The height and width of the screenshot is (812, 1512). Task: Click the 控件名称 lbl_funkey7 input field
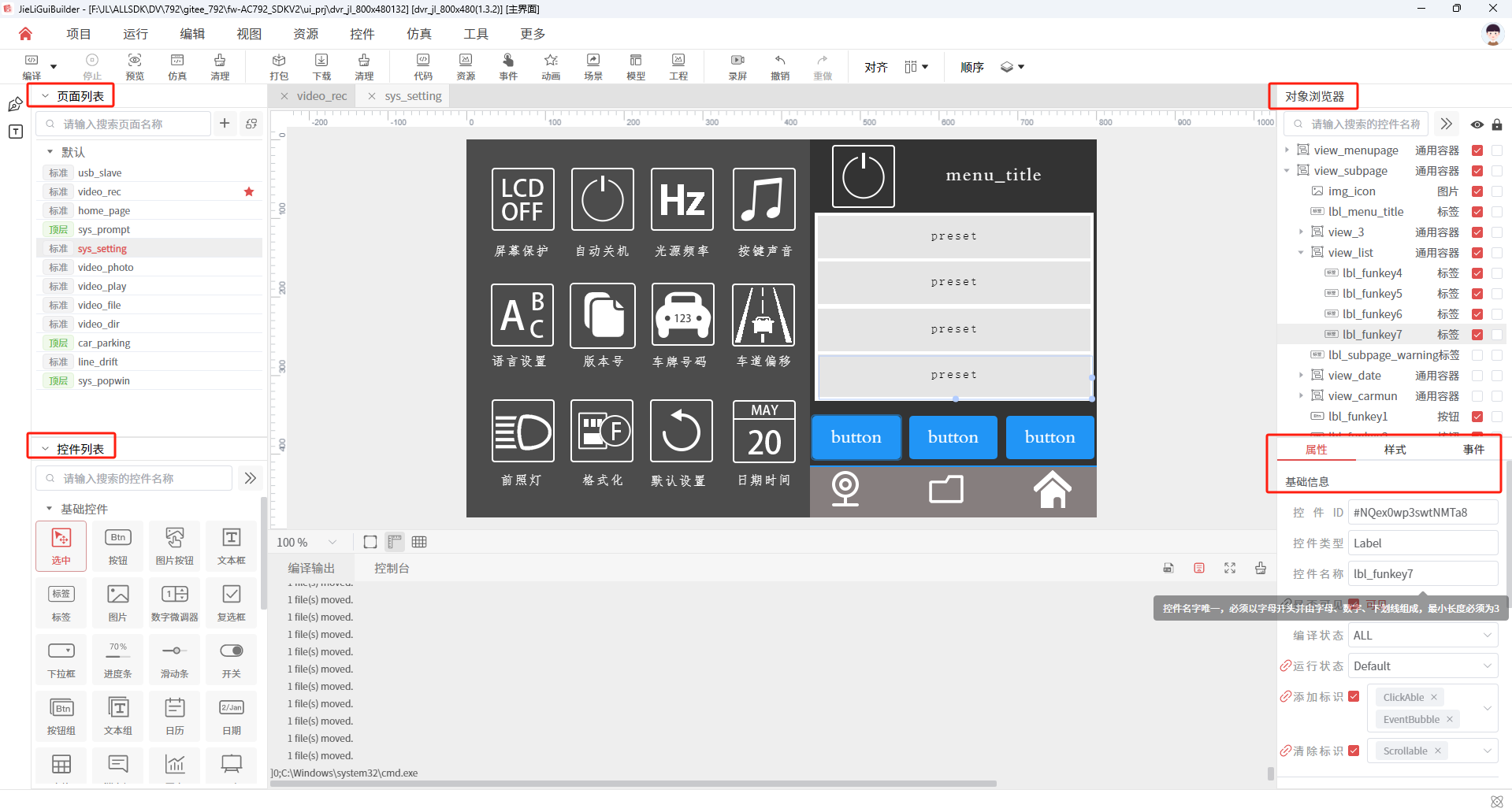coord(1423,574)
